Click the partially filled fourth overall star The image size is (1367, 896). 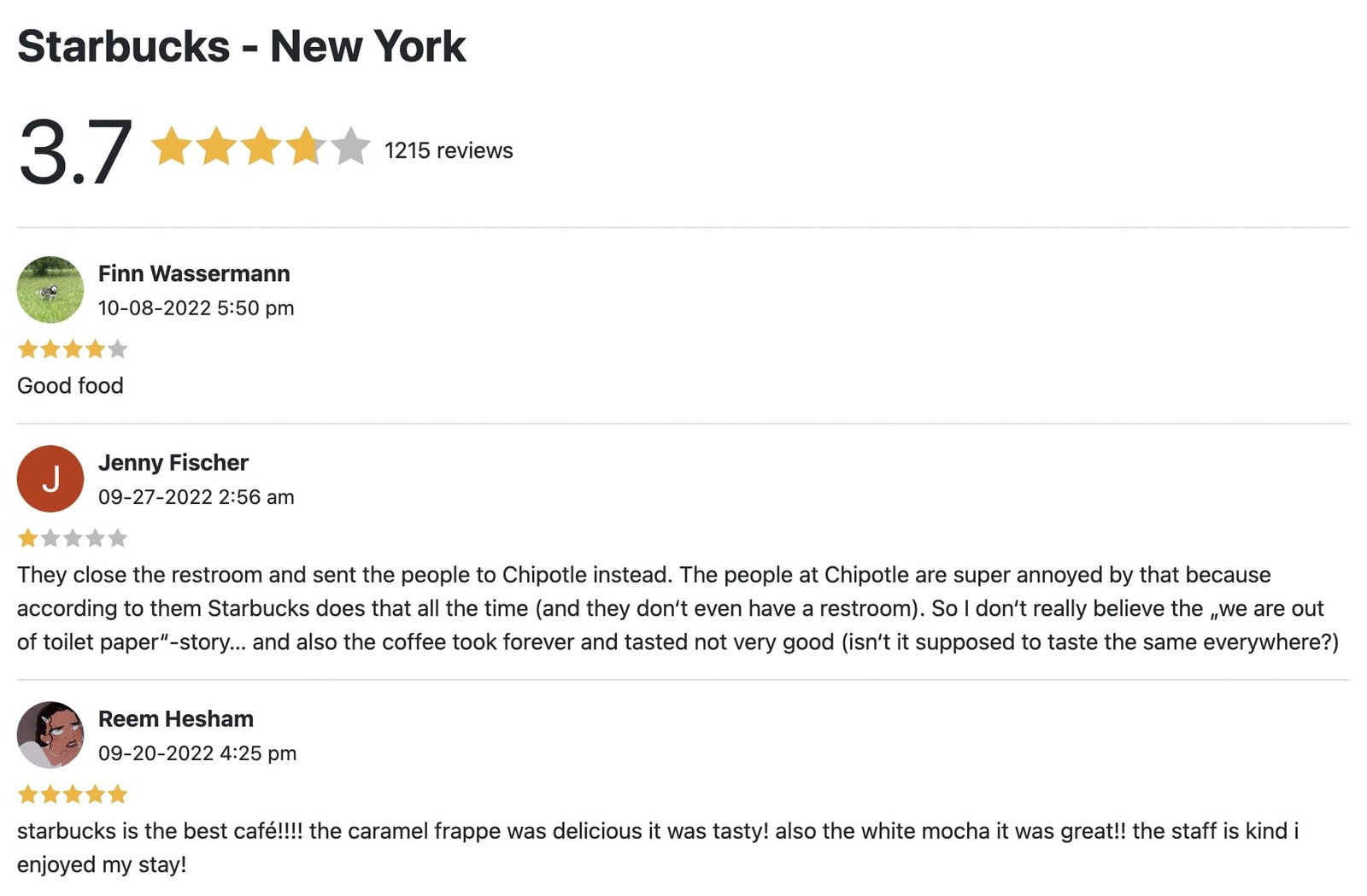coord(306,146)
